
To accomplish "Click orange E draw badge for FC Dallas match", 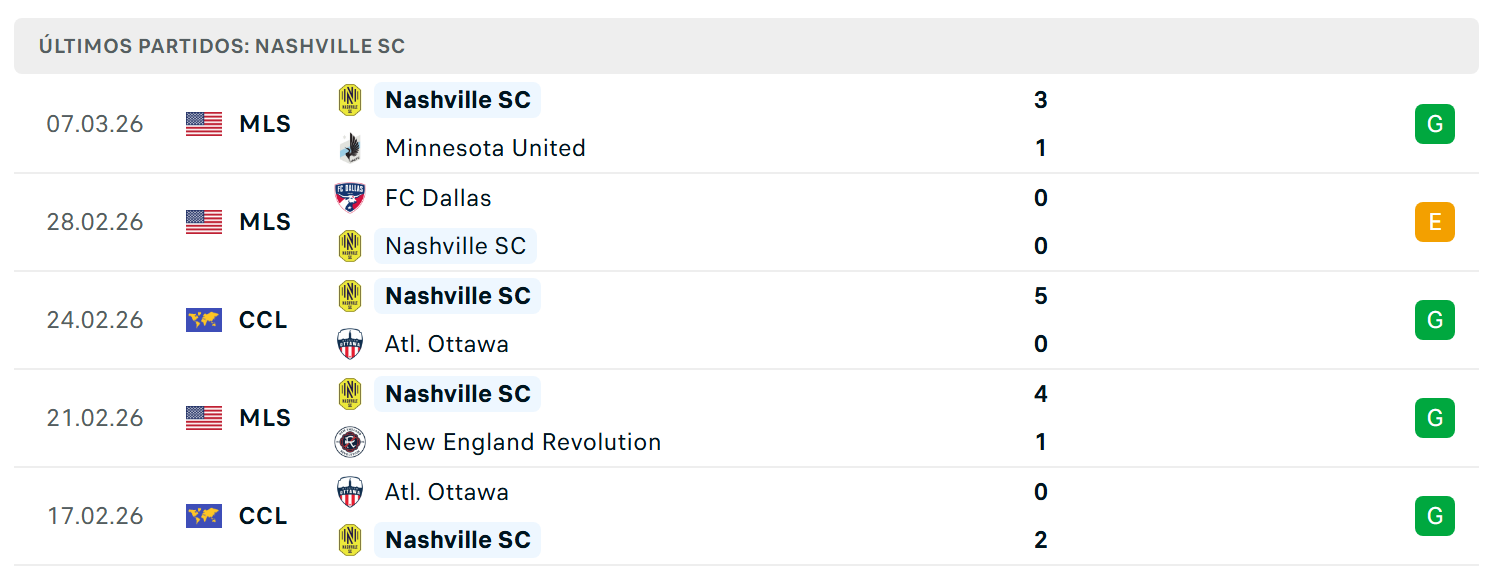I will click(1434, 222).
